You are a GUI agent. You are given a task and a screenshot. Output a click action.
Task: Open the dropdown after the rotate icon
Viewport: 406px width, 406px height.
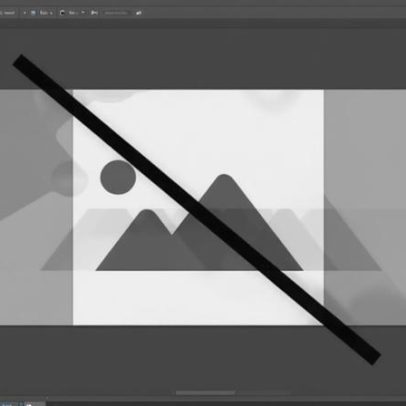[83, 13]
